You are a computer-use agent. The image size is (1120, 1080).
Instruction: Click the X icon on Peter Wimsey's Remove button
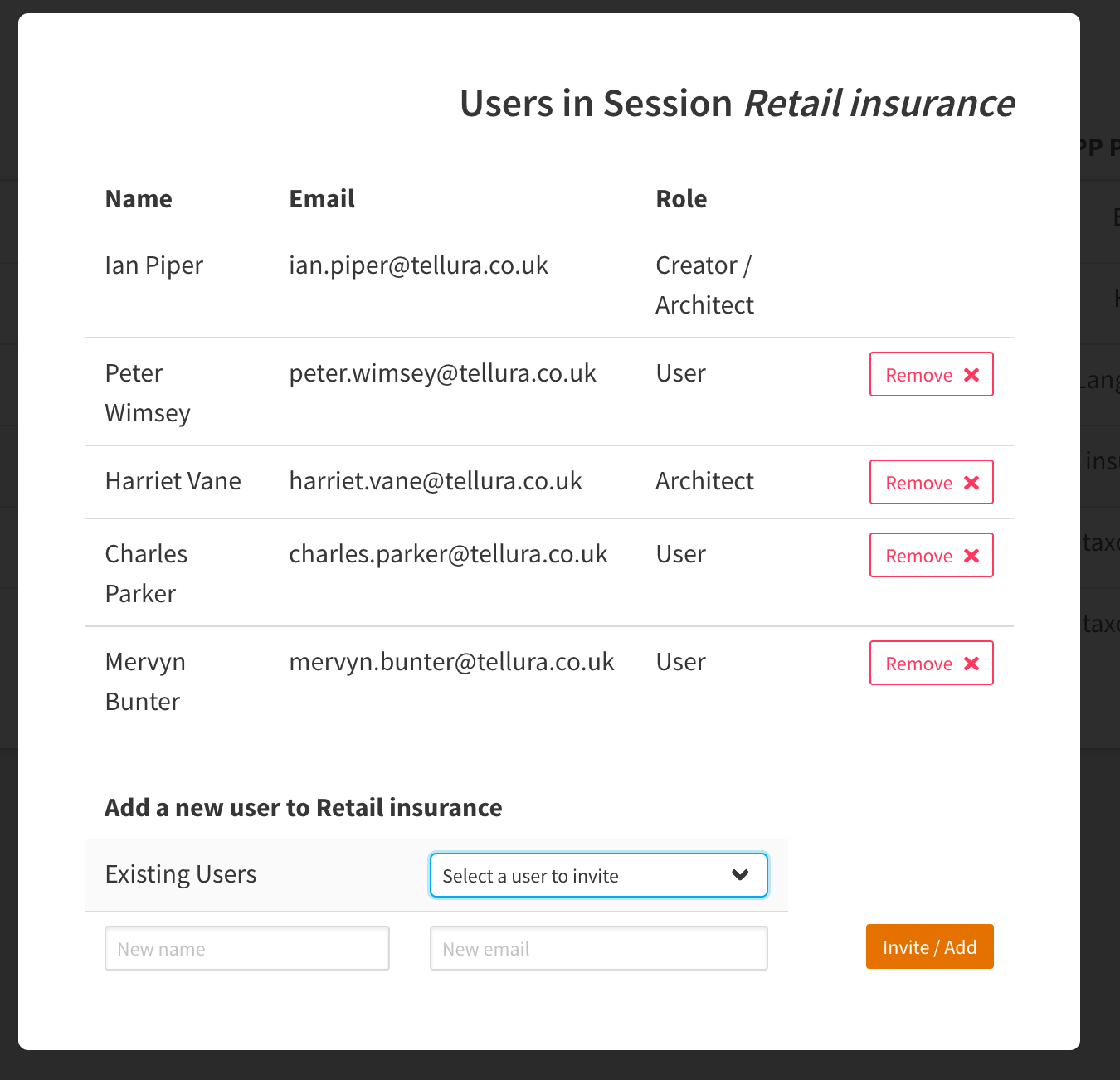pyautogui.click(x=971, y=374)
